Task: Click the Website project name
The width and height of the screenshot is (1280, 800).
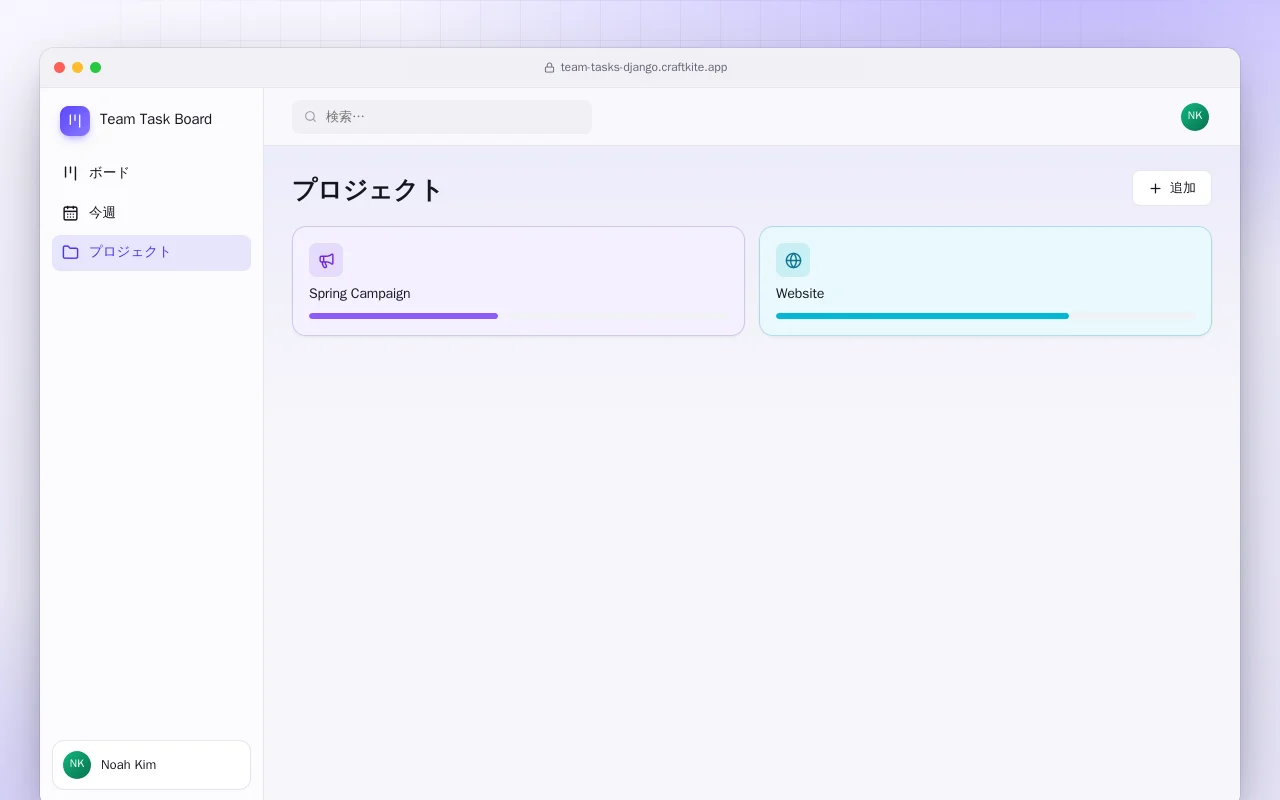Action: click(x=800, y=294)
